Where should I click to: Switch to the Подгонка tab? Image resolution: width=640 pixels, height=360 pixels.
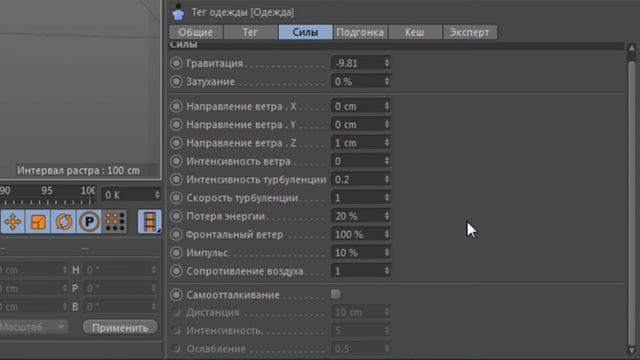[360, 32]
